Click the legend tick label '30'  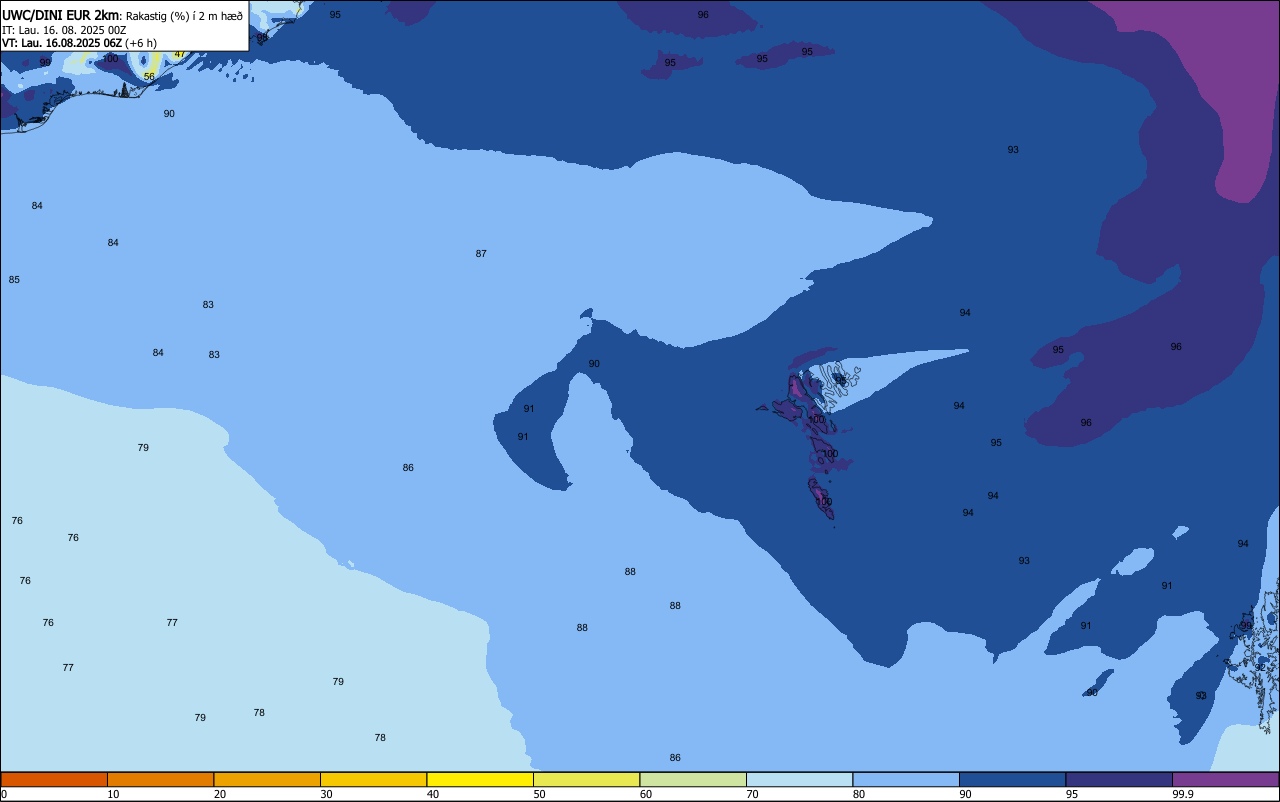pyautogui.click(x=326, y=794)
